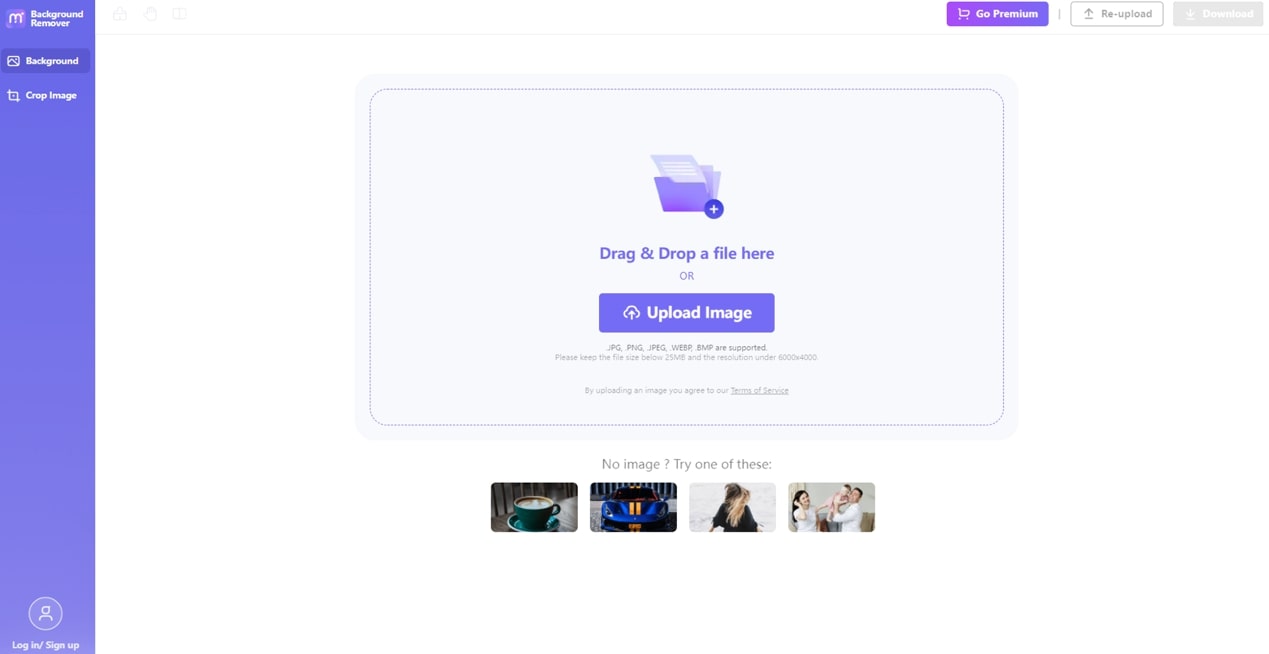The height and width of the screenshot is (654, 1269).
Task: Click the Re-upload button
Action: (x=1116, y=14)
